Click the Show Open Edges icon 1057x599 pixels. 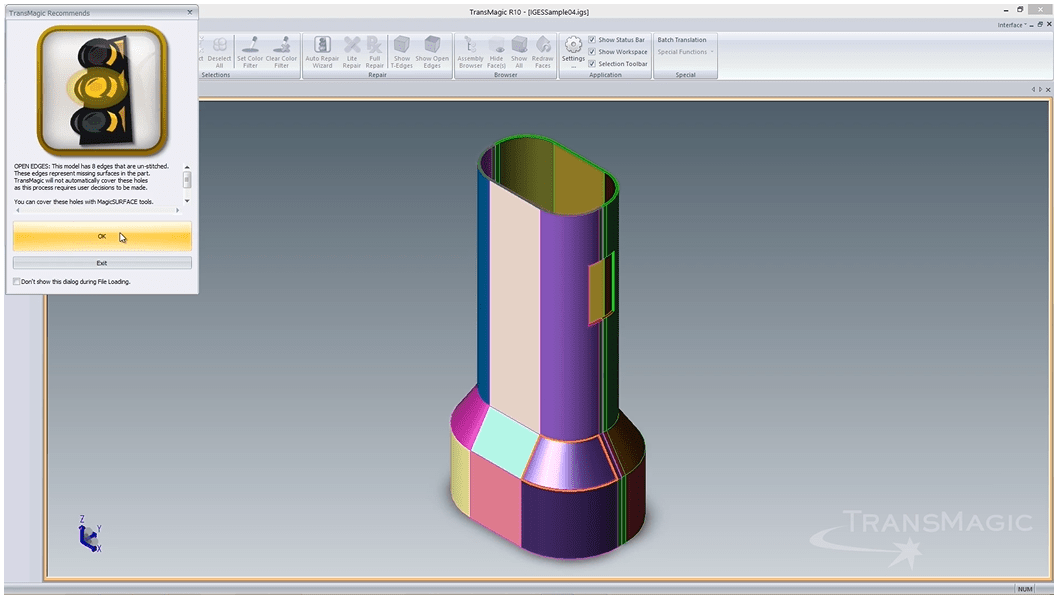click(432, 51)
